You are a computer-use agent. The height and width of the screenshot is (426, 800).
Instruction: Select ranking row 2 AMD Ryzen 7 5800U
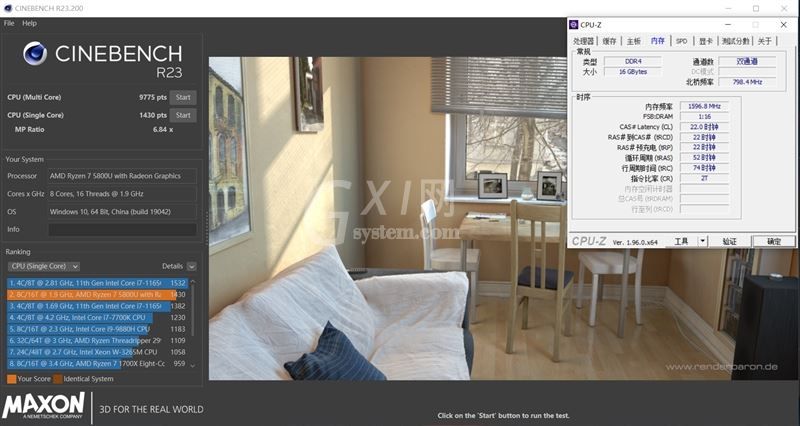(97, 294)
